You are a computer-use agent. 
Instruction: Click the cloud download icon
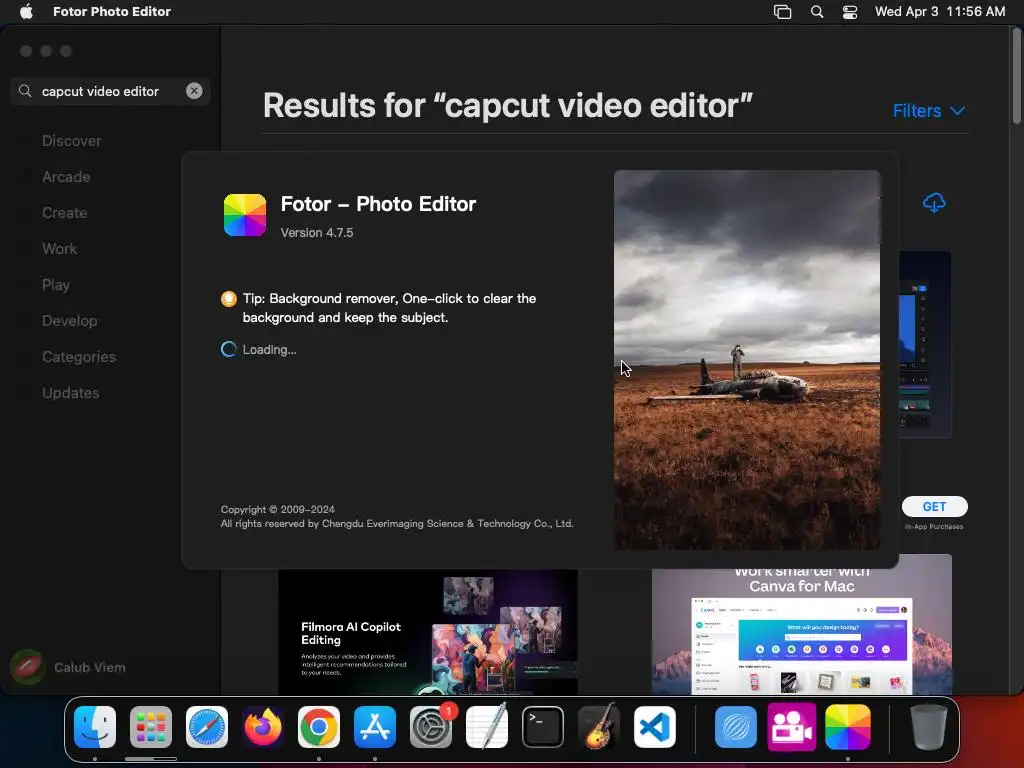[x=934, y=203]
